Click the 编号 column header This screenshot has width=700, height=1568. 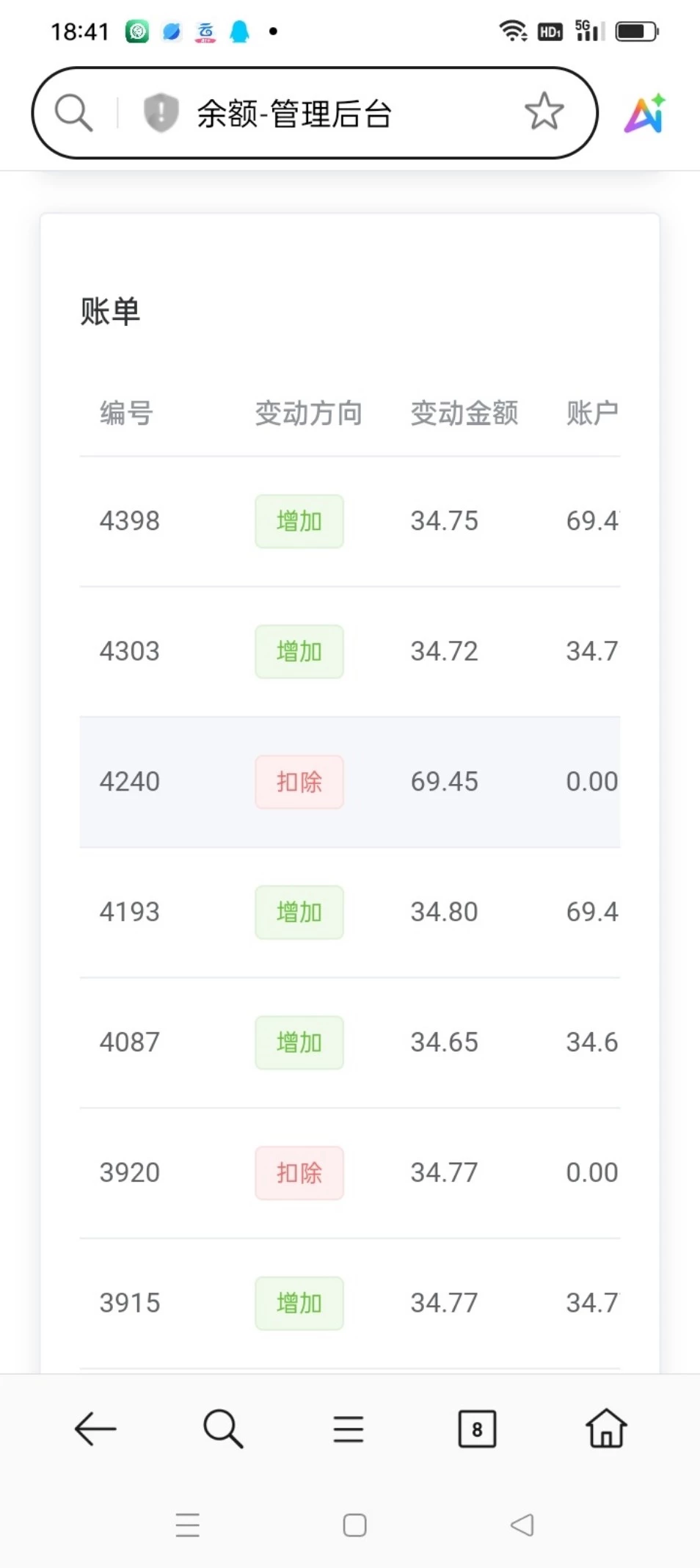[x=126, y=413]
